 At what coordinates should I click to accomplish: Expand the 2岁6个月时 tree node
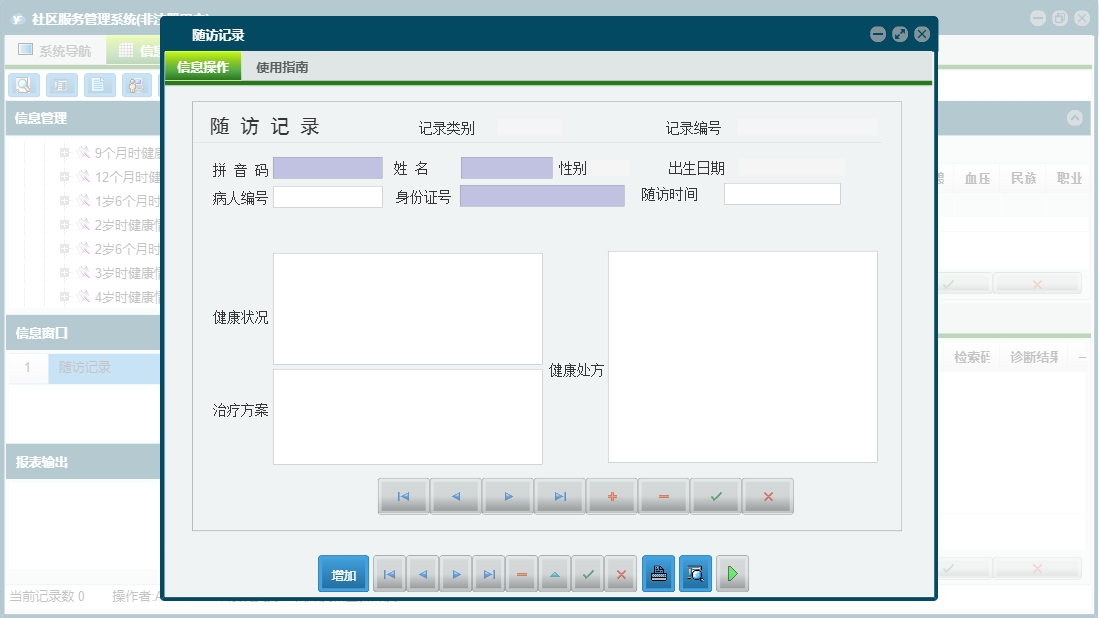click(x=64, y=249)
